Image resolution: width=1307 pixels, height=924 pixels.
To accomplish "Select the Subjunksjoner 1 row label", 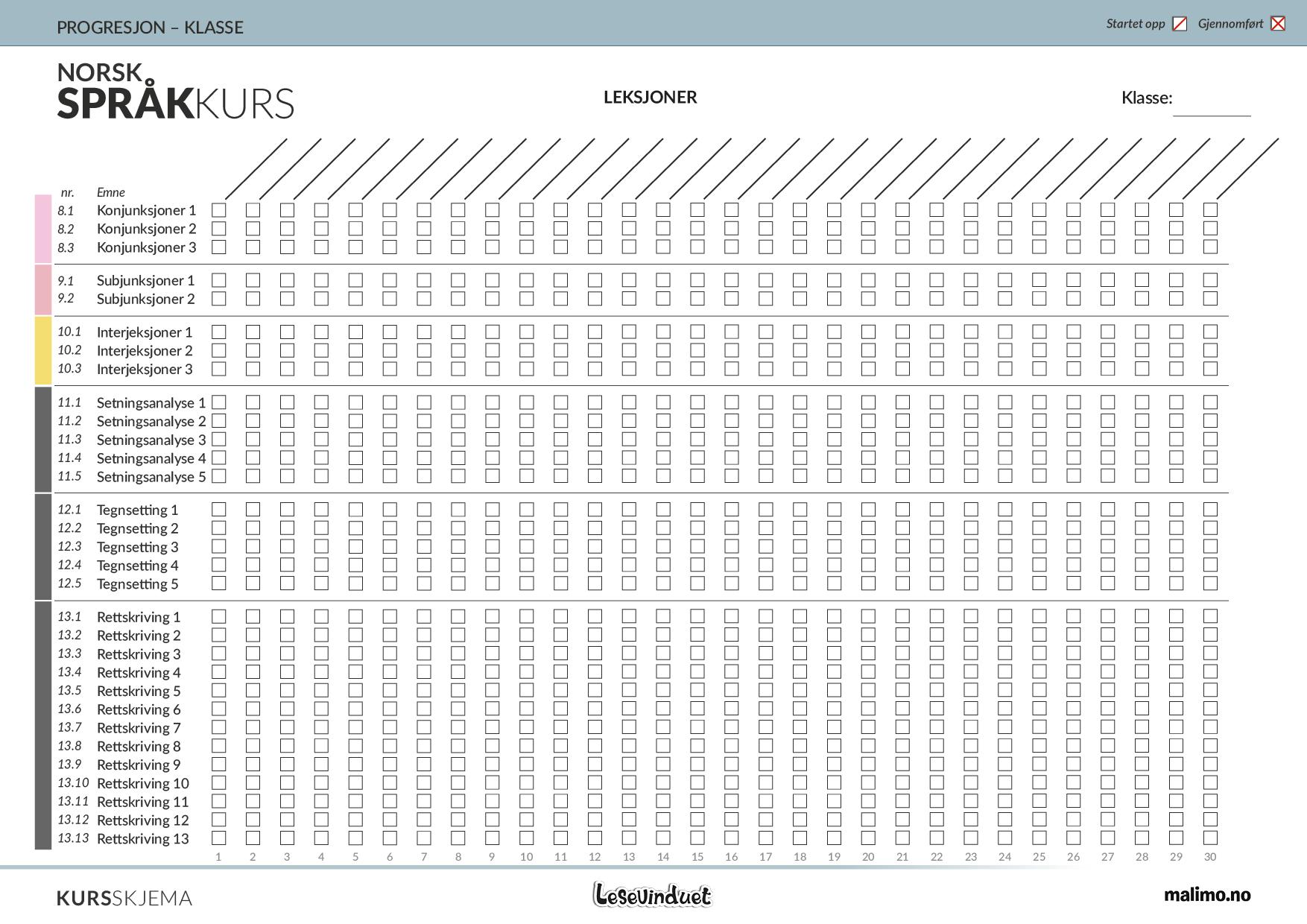I will coord(145,280).
